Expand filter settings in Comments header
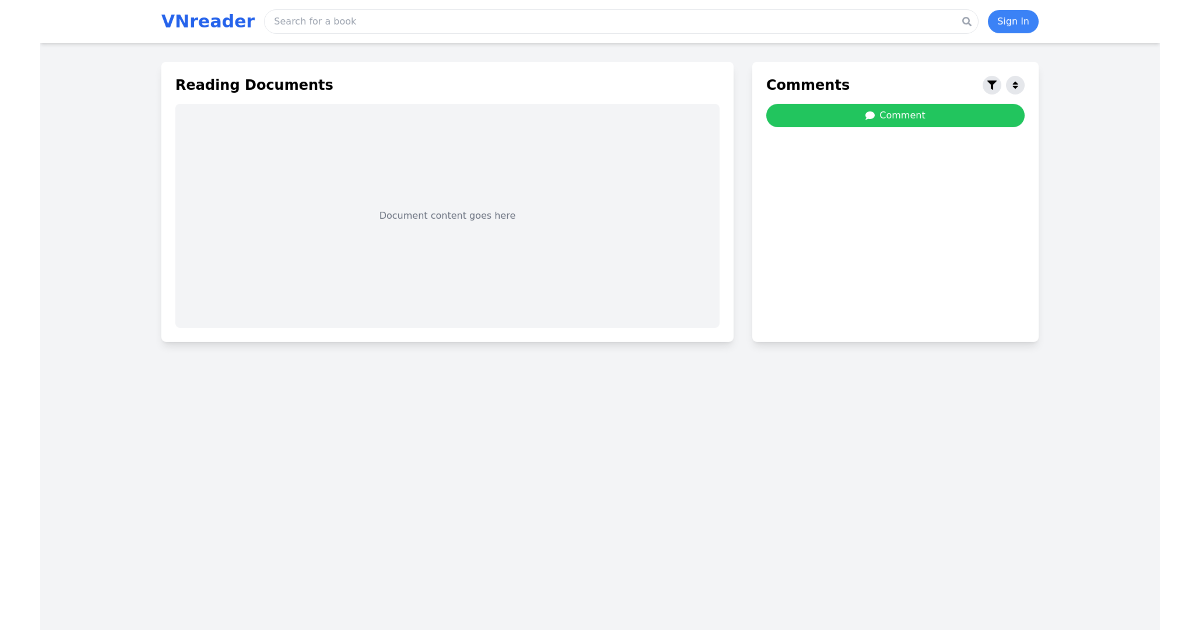This screenshot has width=1200, height=630. coord(992,85)
